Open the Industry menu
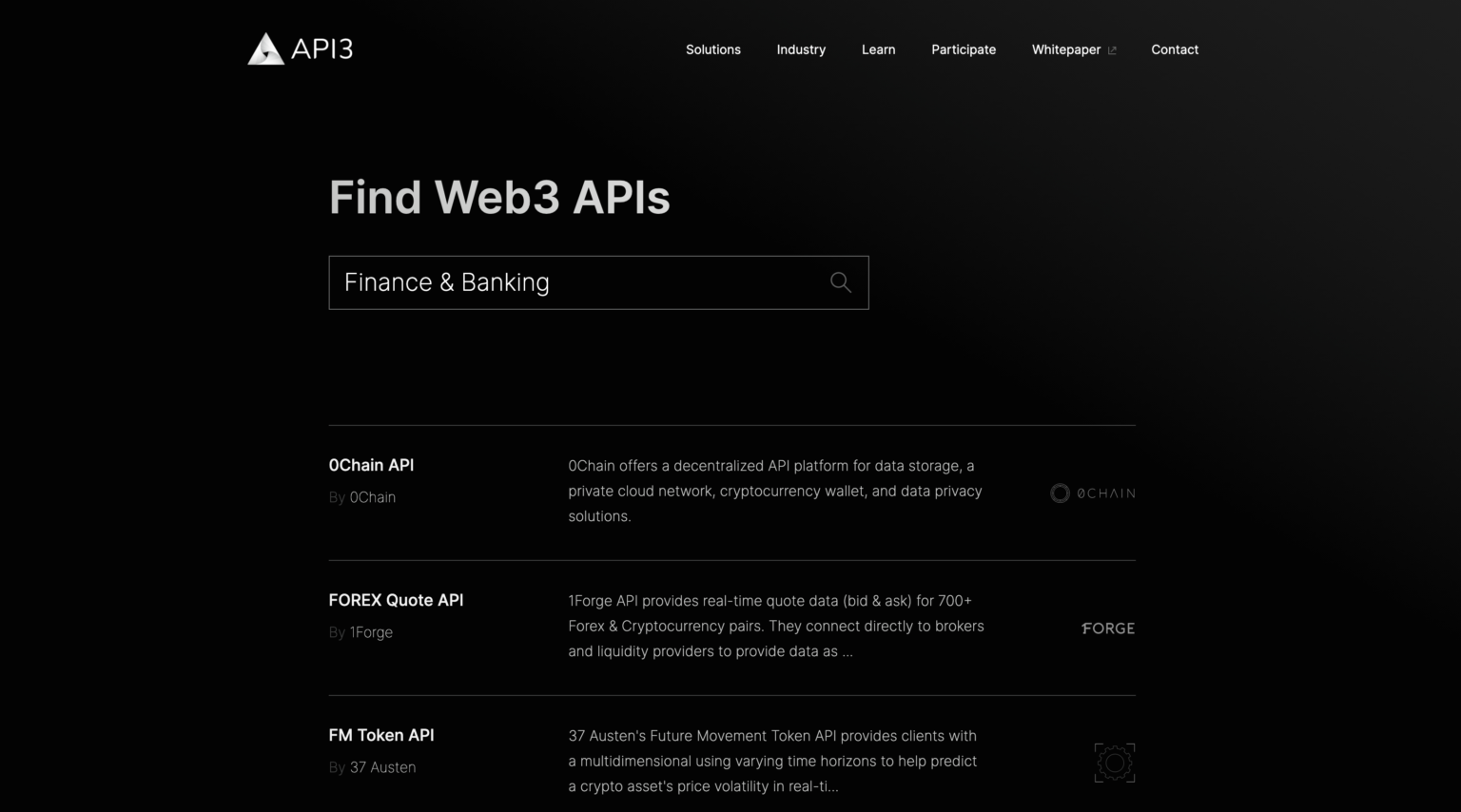This screenshot has width=1461, height=812. pyautogui.click(x=800, y=49)
